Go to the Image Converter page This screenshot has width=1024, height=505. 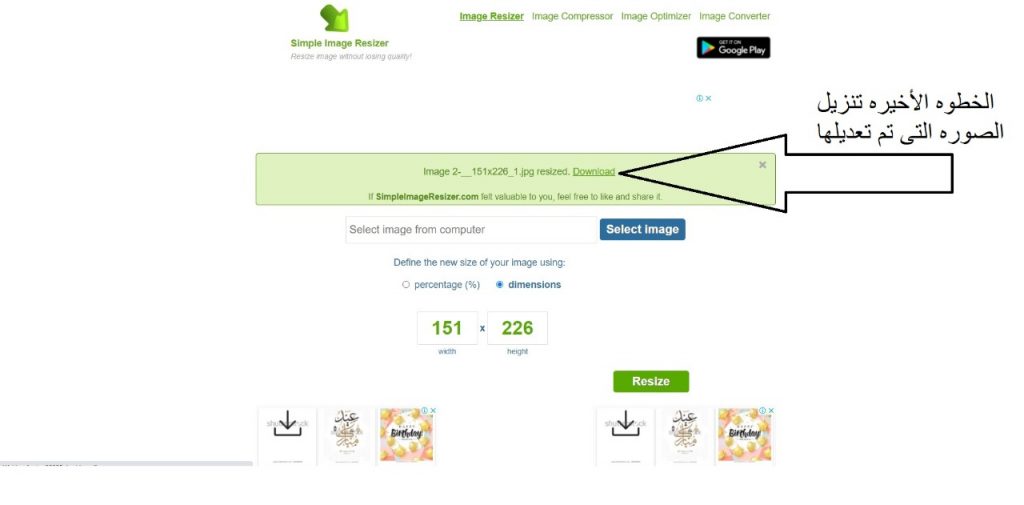pos(735,16)
